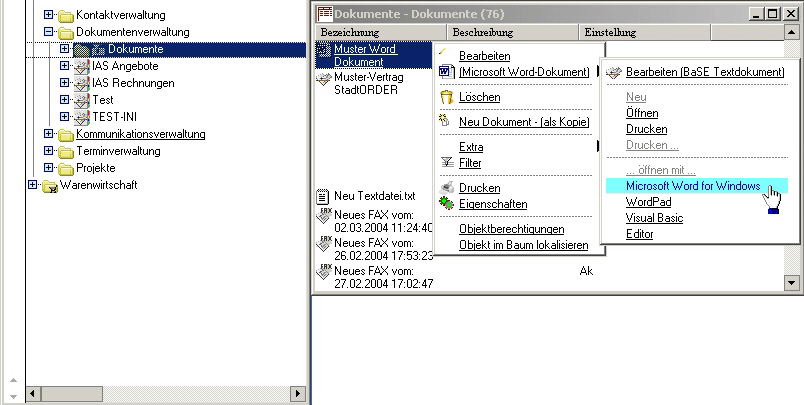
Task: Choose Microsoft Word for Windows in the submenu
Action: [x=692, y=186]
